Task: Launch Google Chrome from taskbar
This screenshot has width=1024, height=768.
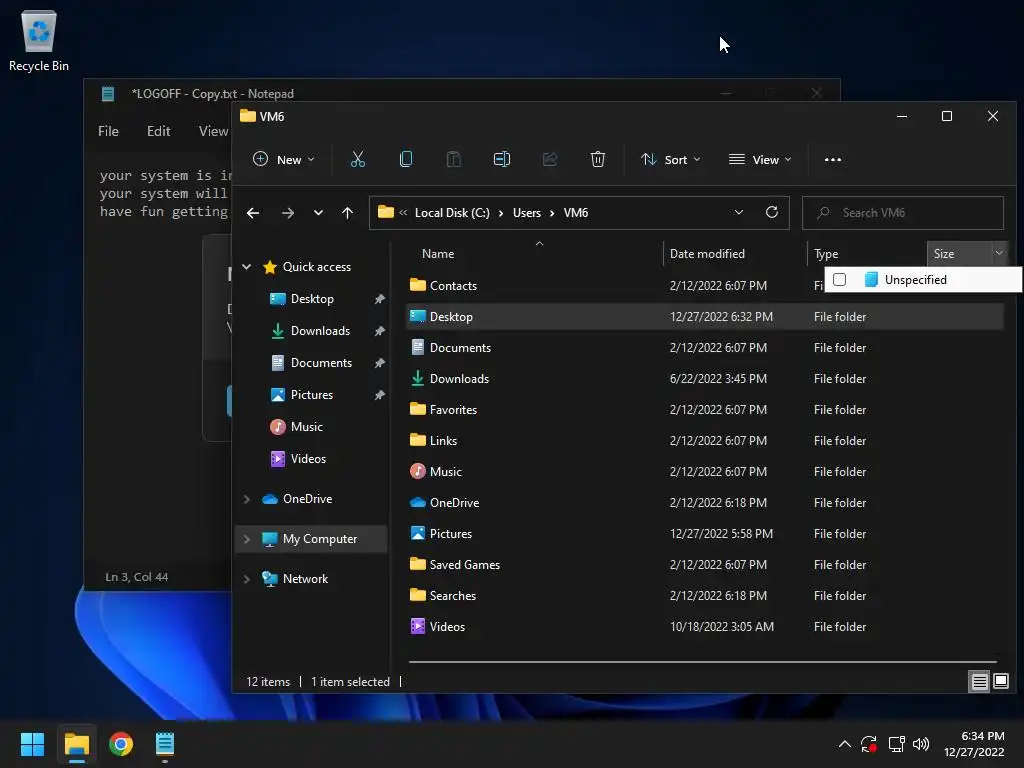Action: pyautogui.click(x=121, y=744)
